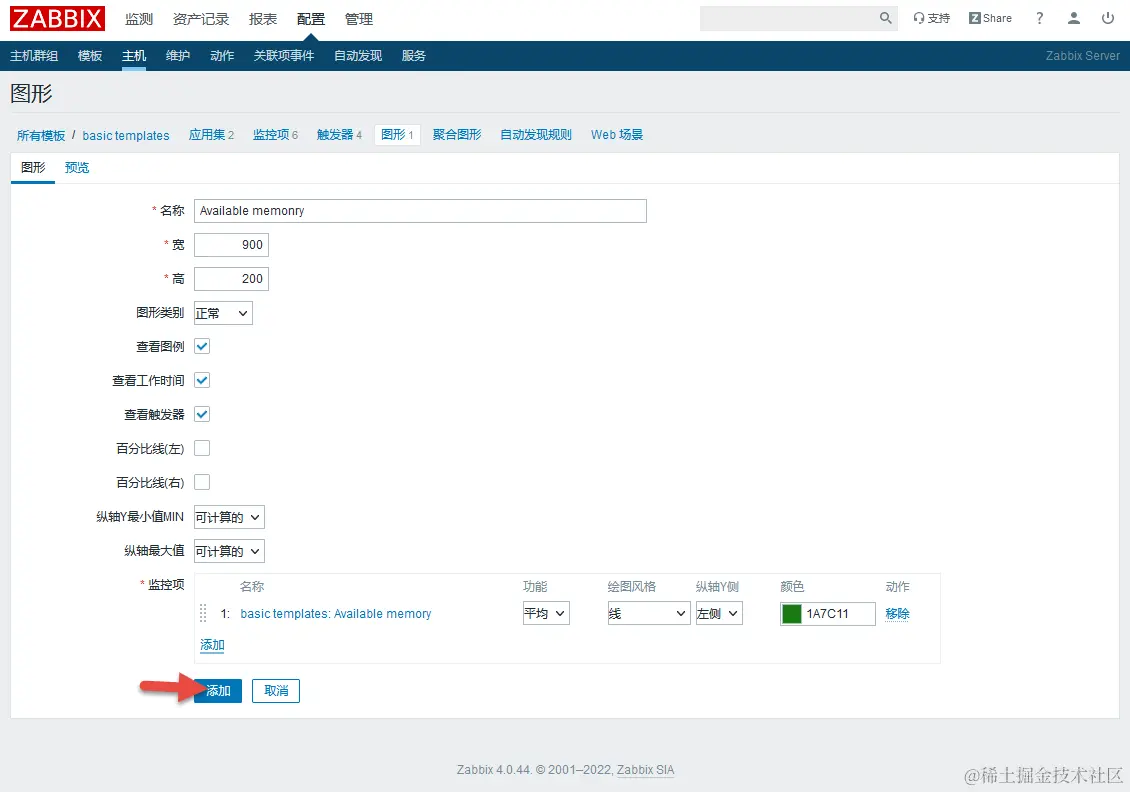The height and width of the screenshot is (792, 1130).
Task: Open the 绘图风格 dropdown showing 线
Action: 648,613
